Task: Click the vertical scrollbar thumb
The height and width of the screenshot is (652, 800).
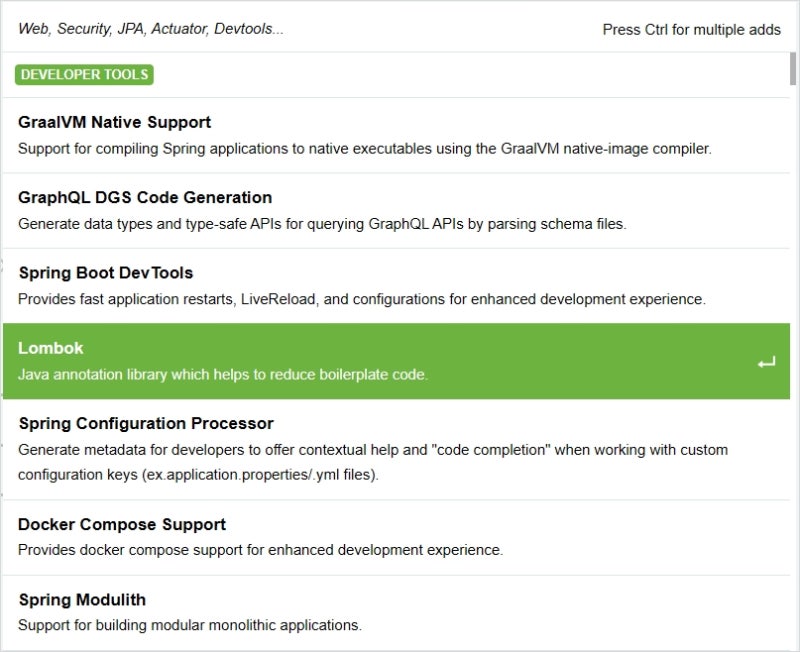Action: coord(792,68)
